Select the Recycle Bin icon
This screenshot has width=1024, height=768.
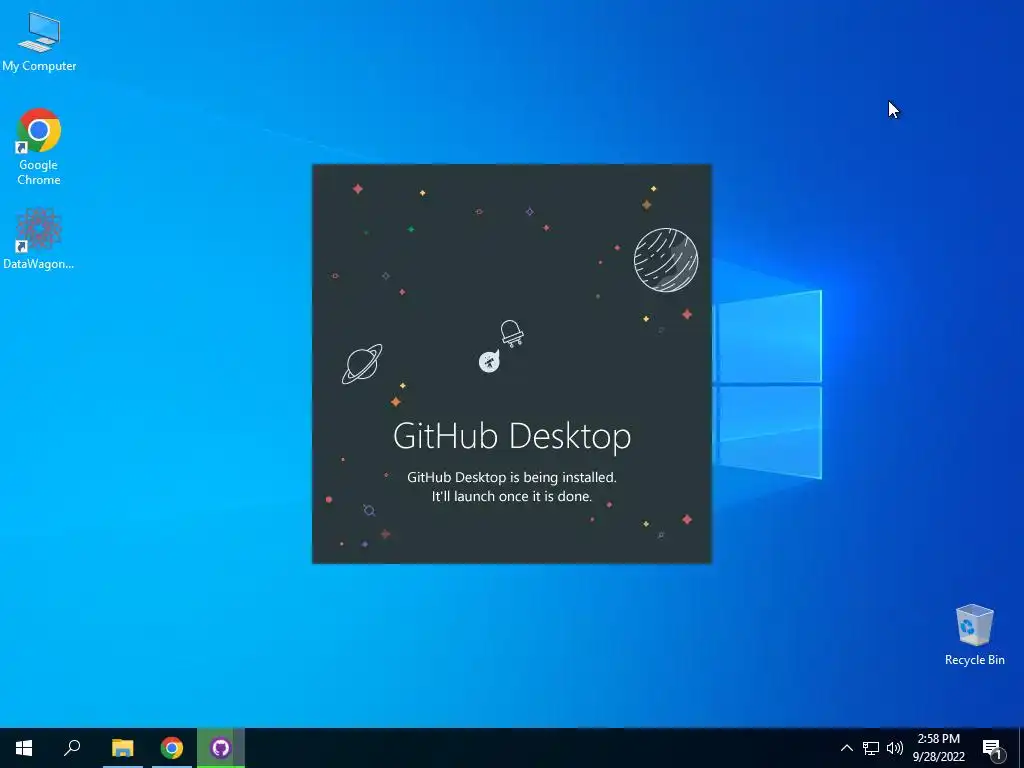(974, 635)
